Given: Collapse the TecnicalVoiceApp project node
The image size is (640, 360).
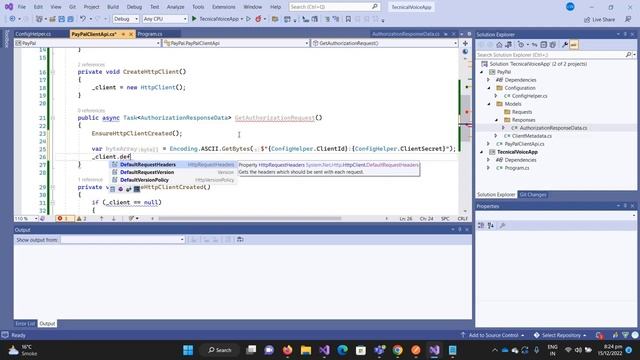Looking at the screenshot, I should click(x=482, y=152).
